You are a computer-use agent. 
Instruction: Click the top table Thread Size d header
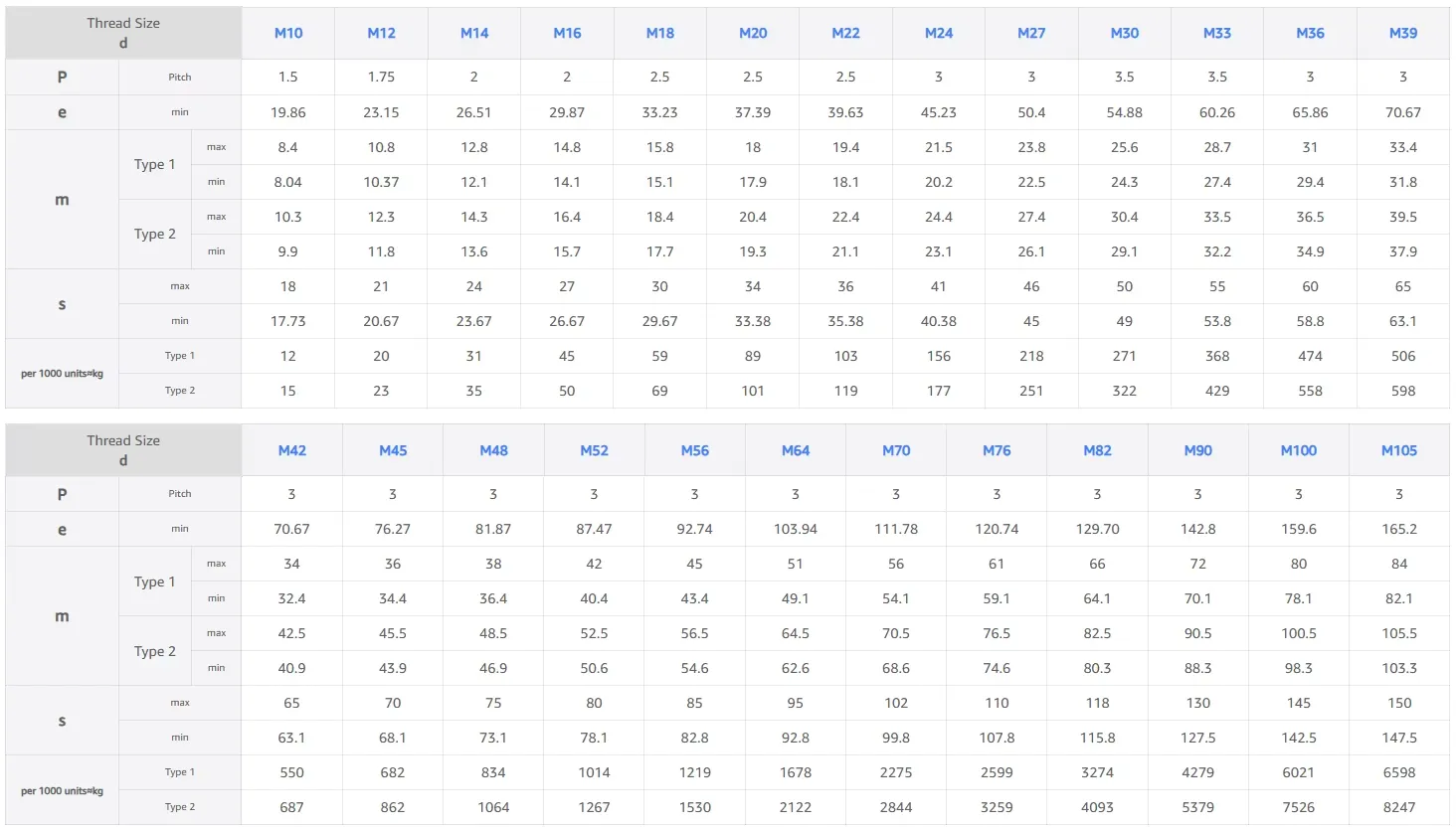click(x=123, y=33)
